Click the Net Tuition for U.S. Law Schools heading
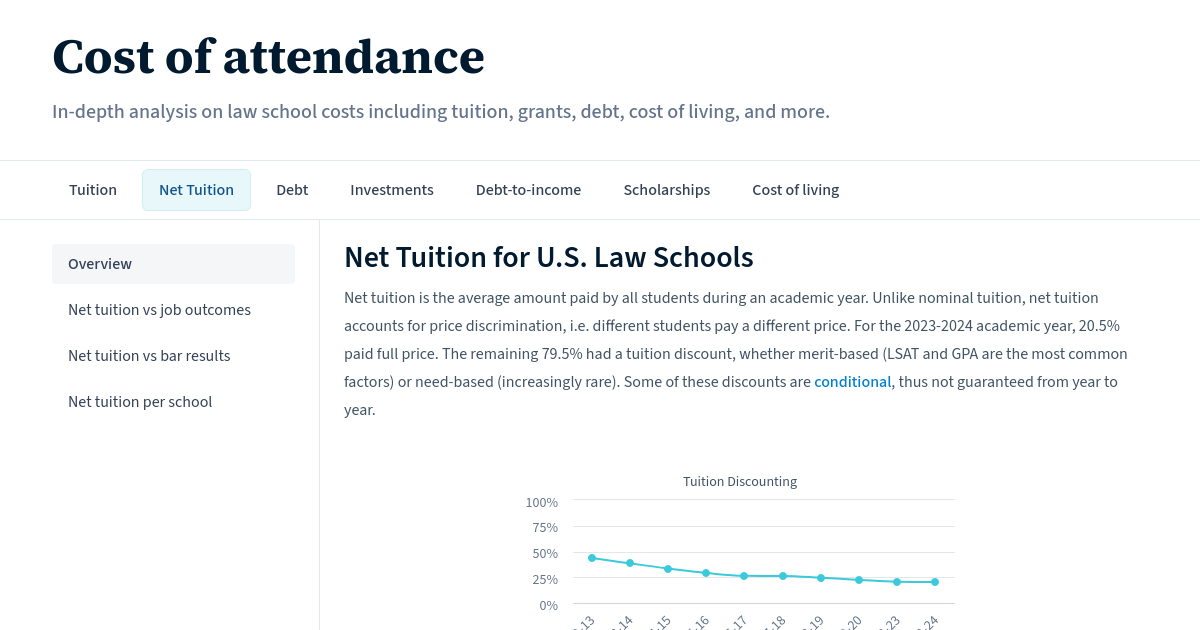 (x=548, y=257)
